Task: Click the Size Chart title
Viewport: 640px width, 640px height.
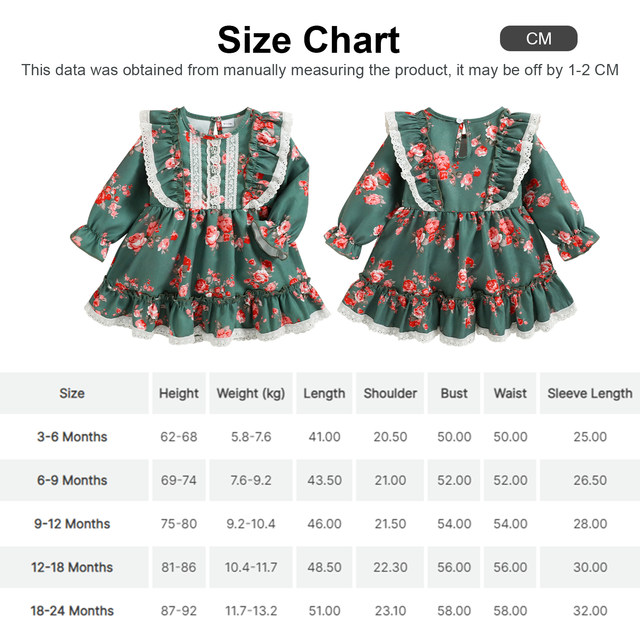Action: point(309,40)
